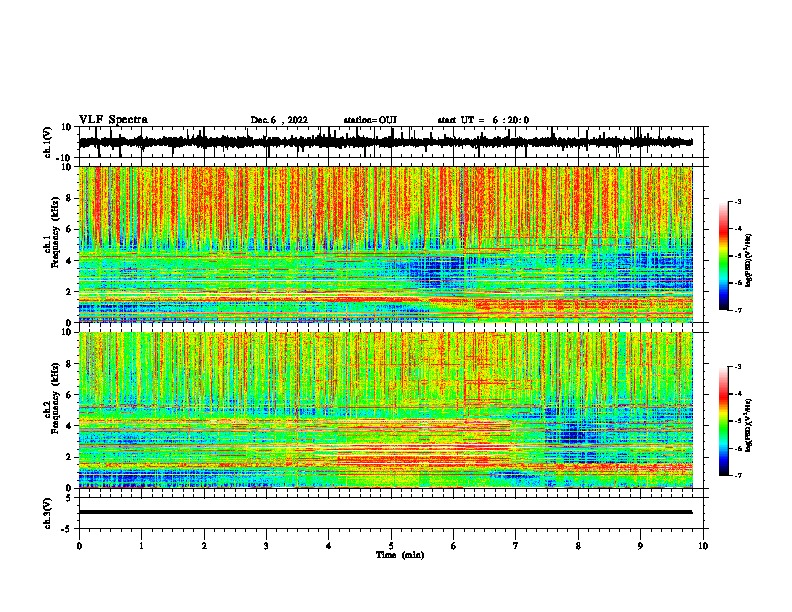The width and height of the screenshot is (792, 612).
Task: Click the "station=OUI" header label
Action: click(x=370, y=120)
